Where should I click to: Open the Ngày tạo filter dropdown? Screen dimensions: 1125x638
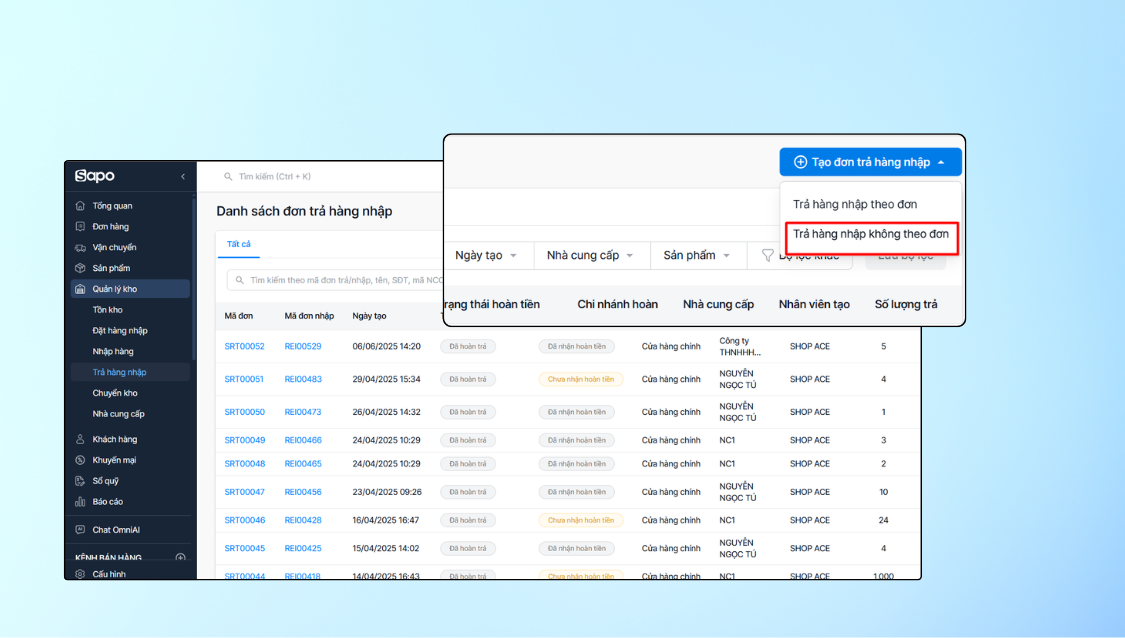pyautogui.click(x=486, y=255)
